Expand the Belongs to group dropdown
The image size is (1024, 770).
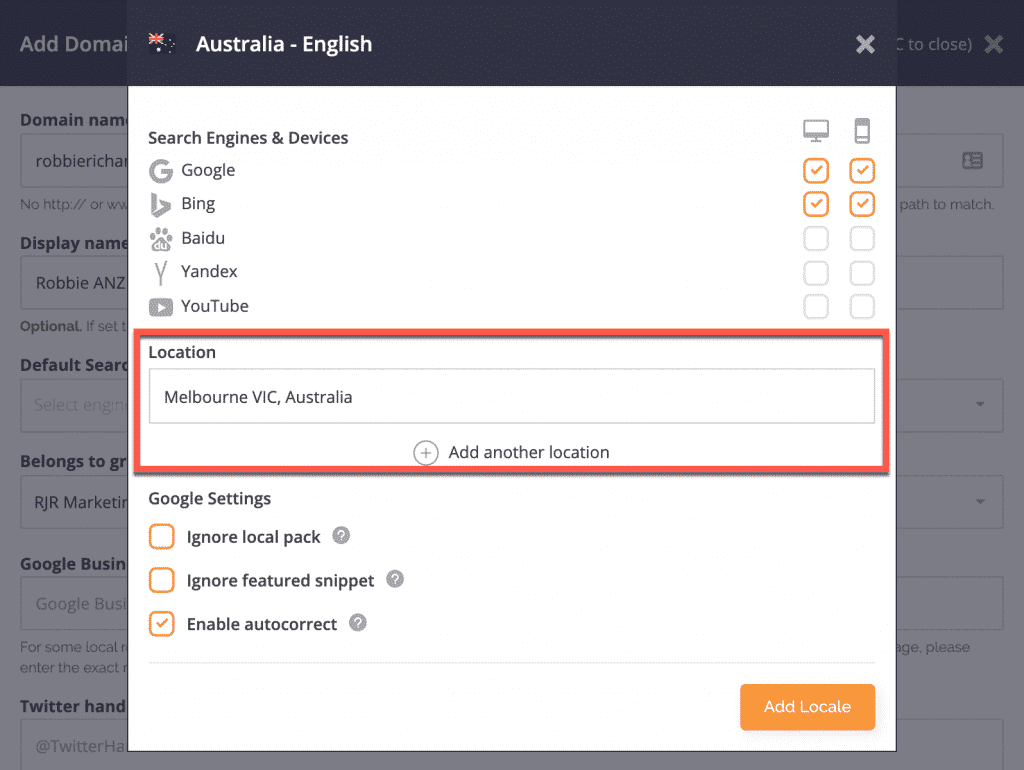coord(981,502)
